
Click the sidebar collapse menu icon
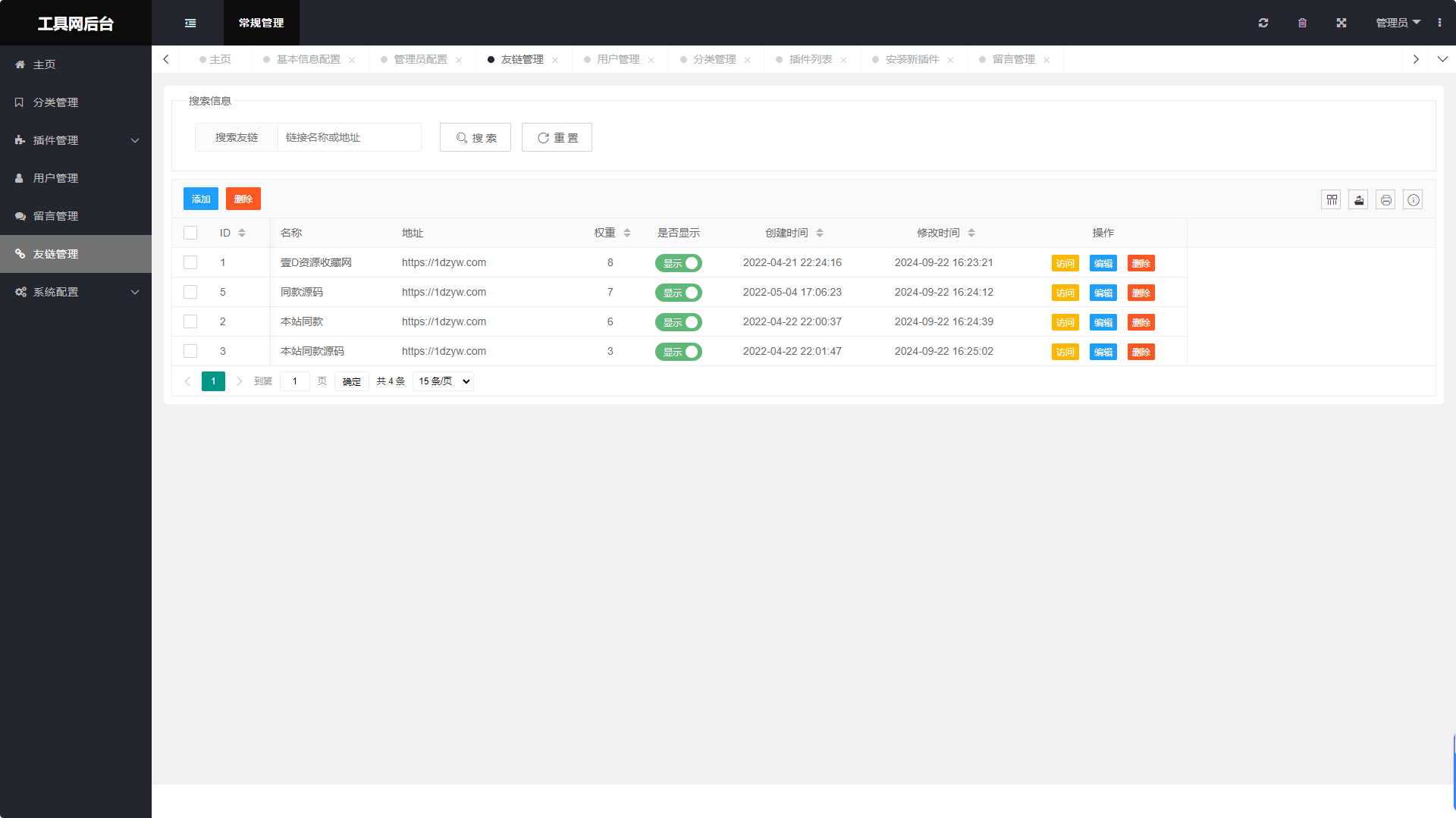pos(190,23)
